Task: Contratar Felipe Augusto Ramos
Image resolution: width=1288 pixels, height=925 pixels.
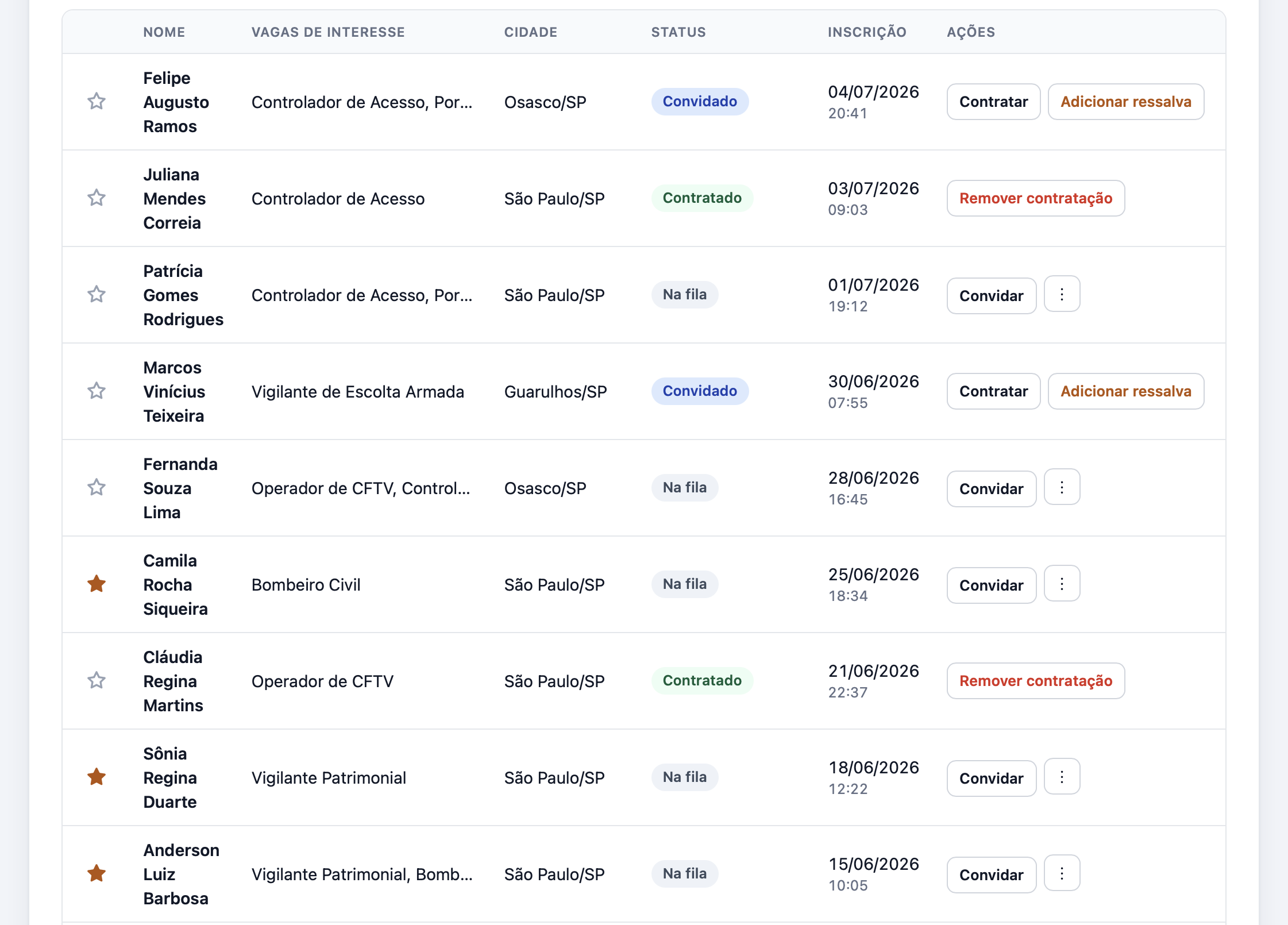Action: tap(993, 102)
